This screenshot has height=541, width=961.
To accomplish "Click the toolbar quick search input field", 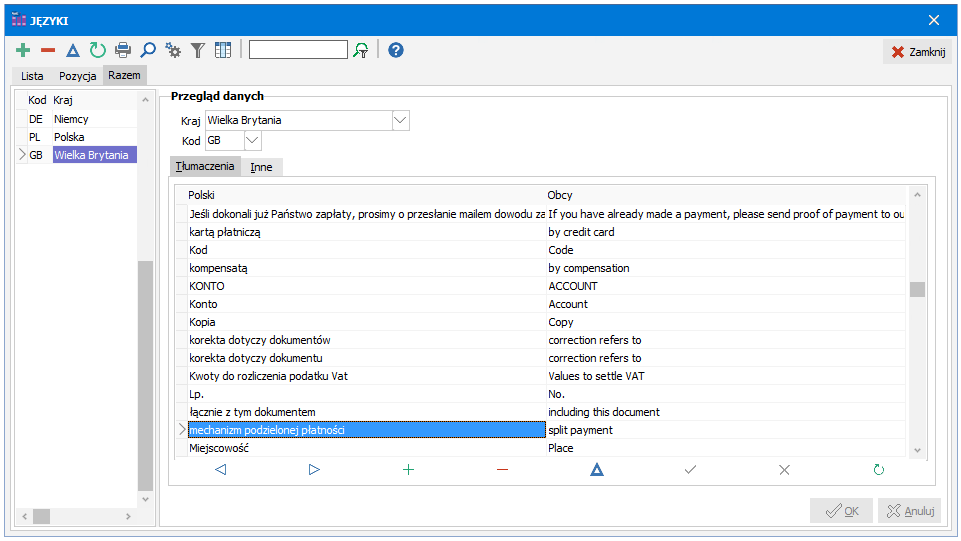I will [x=298, y=50].
